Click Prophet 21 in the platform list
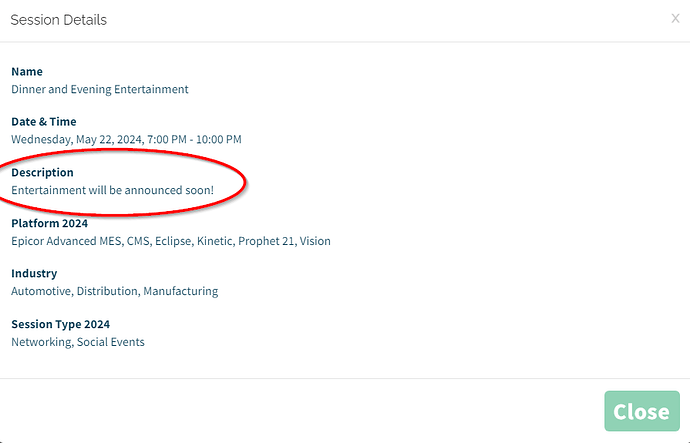 267,241
